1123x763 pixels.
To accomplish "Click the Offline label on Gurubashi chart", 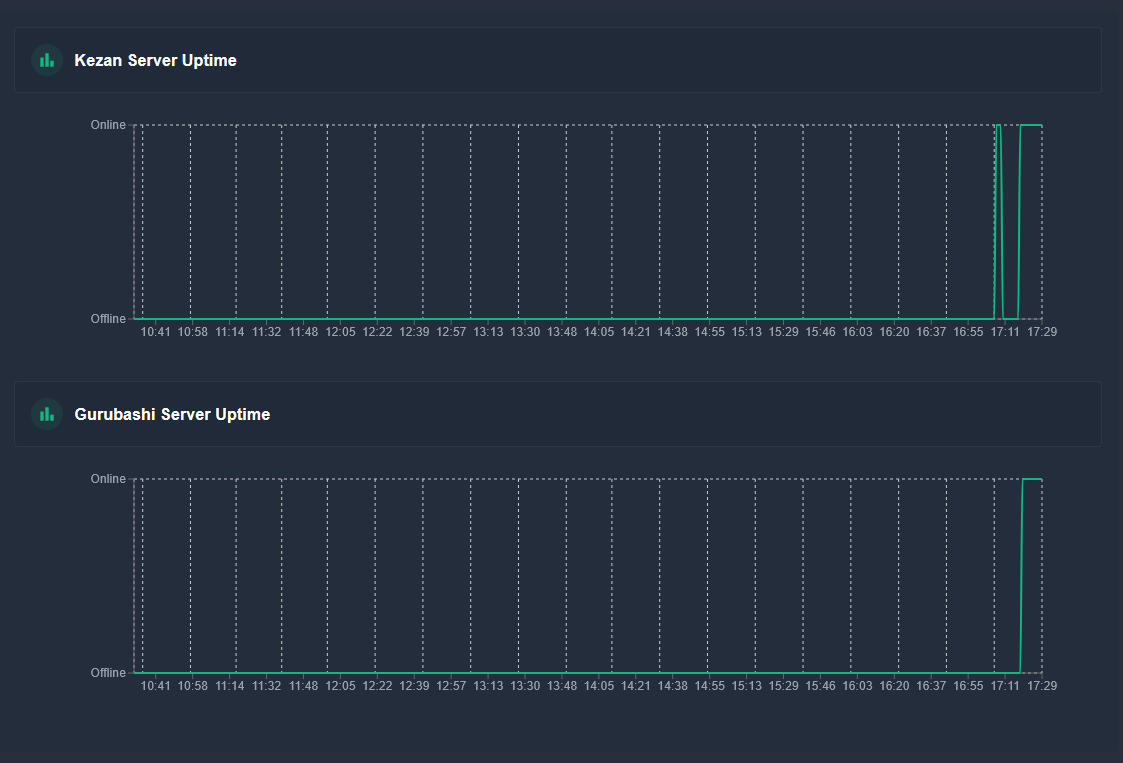I will tap(108, 673).
